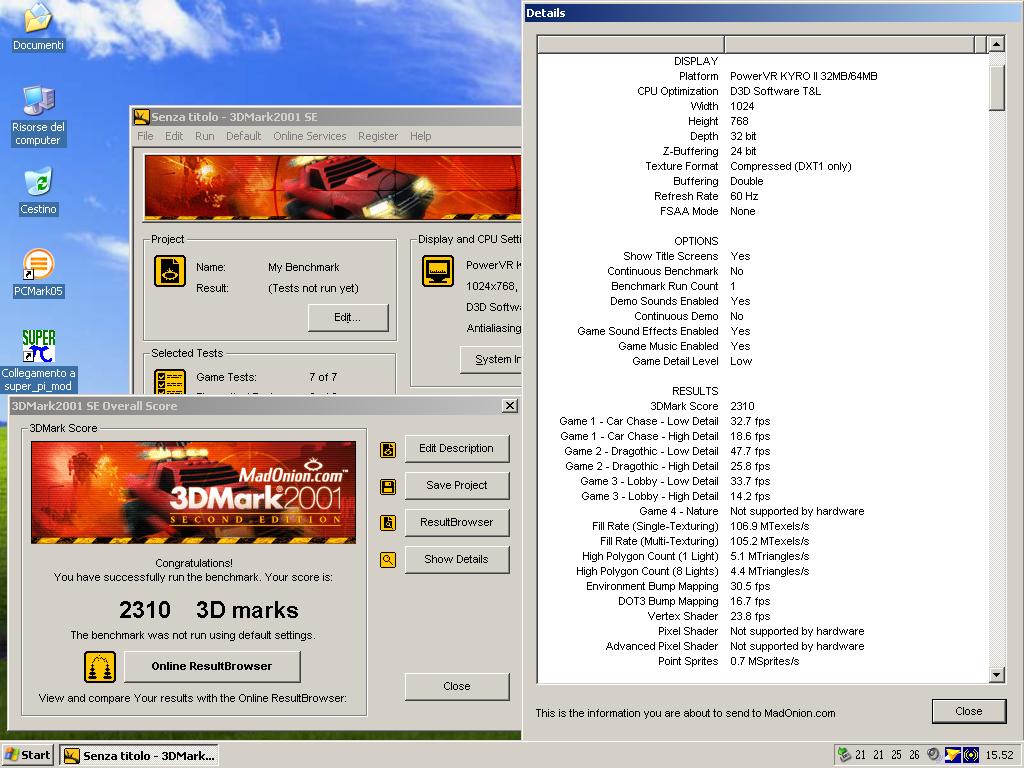Click the icon beside ResultBrowser
Viewport: 1024px width, 768px height.
pyautogui.click(x=388, y=523)
